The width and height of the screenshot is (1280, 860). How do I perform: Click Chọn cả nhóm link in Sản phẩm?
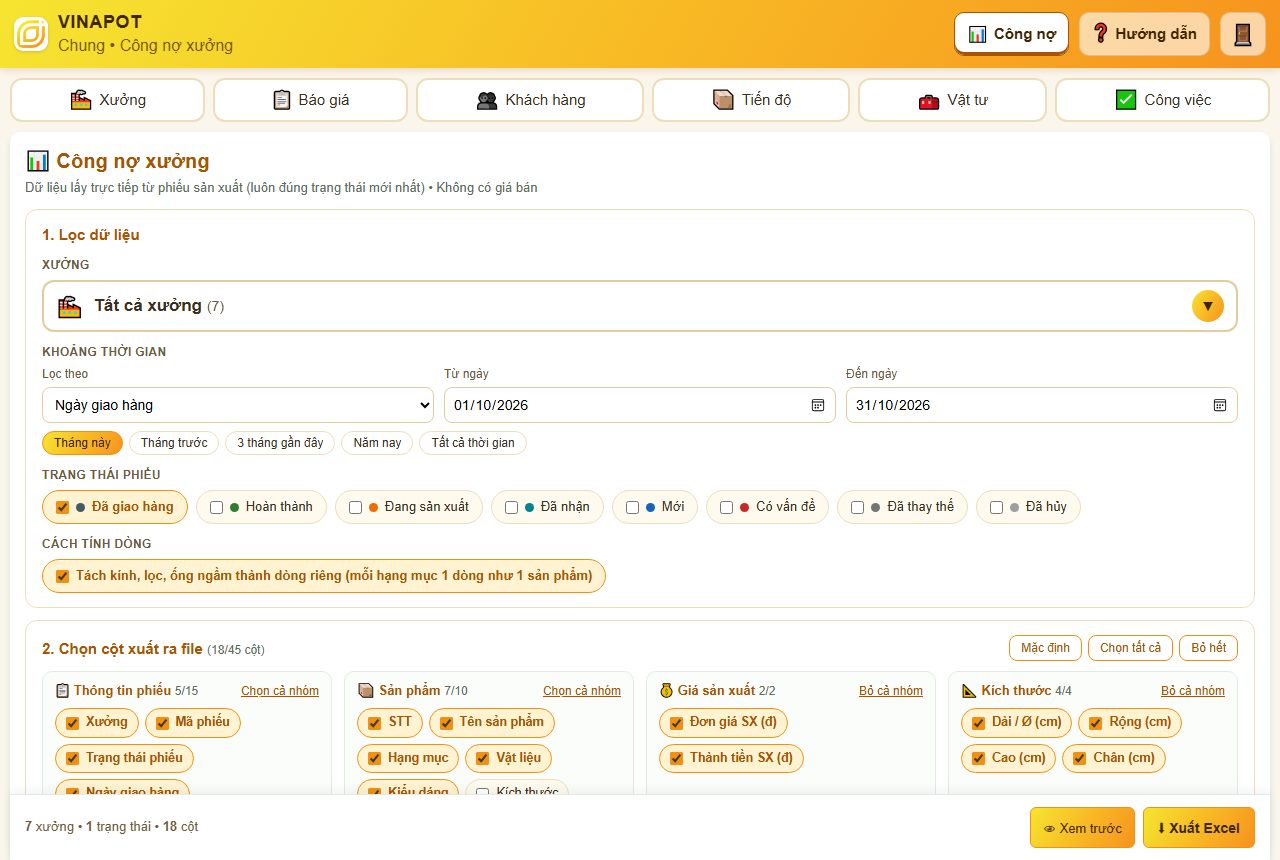coord(582,691)
